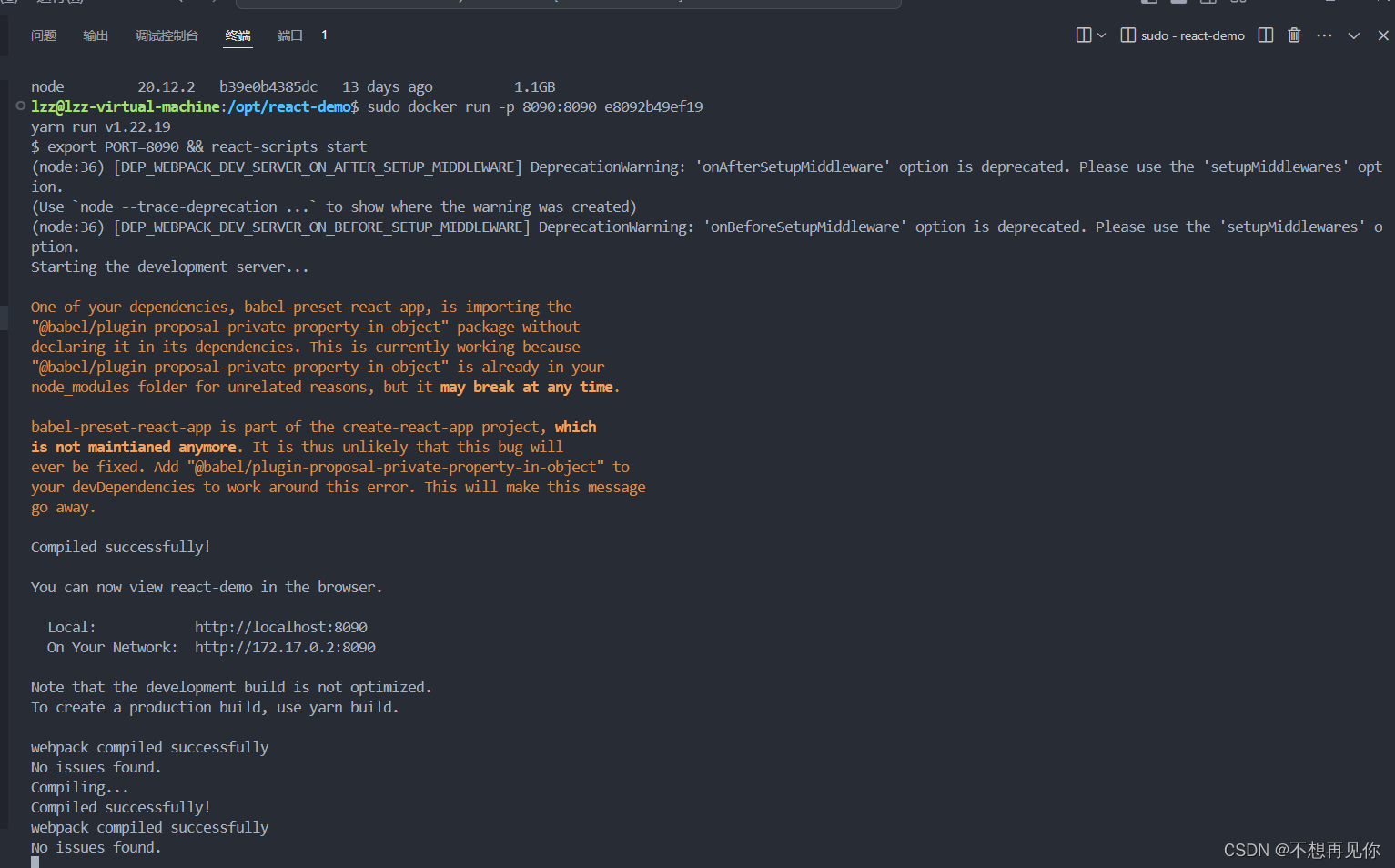Switch to the 输出 tab

96,35
